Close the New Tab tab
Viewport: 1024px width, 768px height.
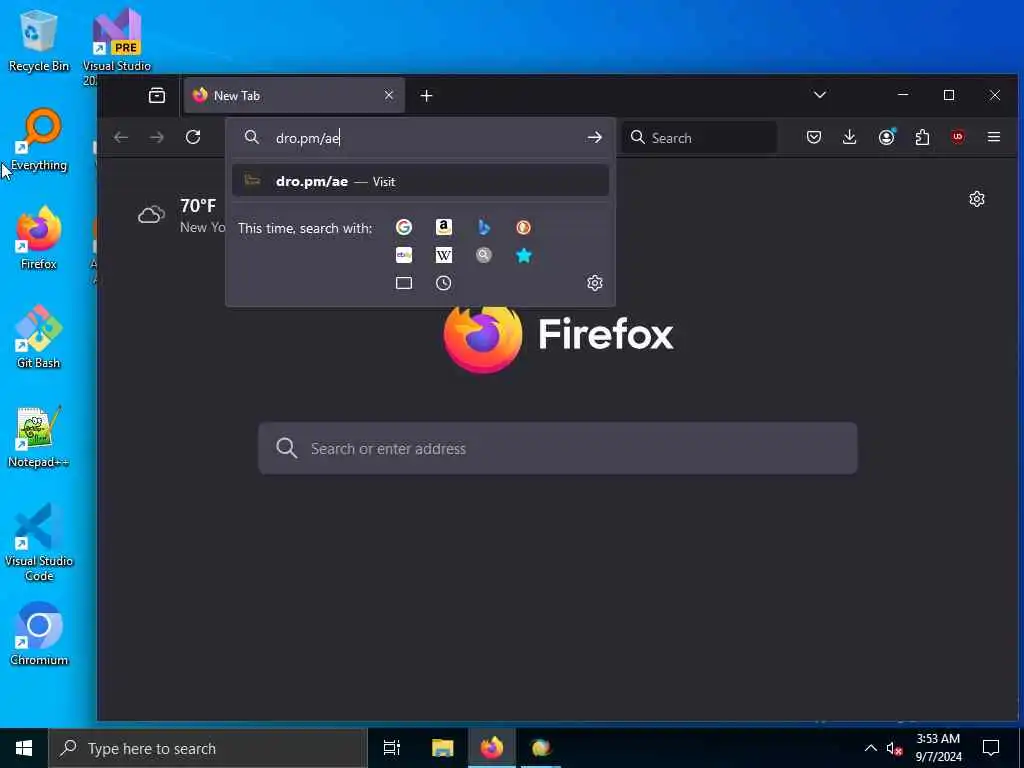[x=389, y=95]
